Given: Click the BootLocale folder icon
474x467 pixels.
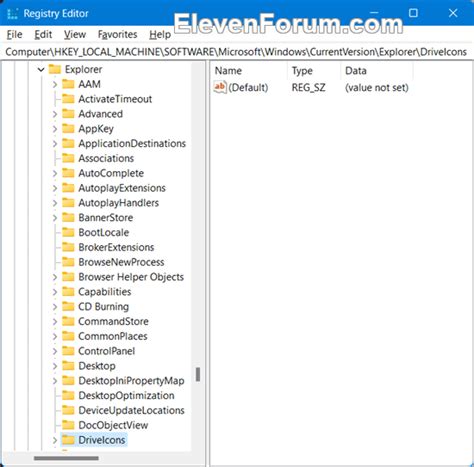Looking at the screenshot, I should [68, 232].
